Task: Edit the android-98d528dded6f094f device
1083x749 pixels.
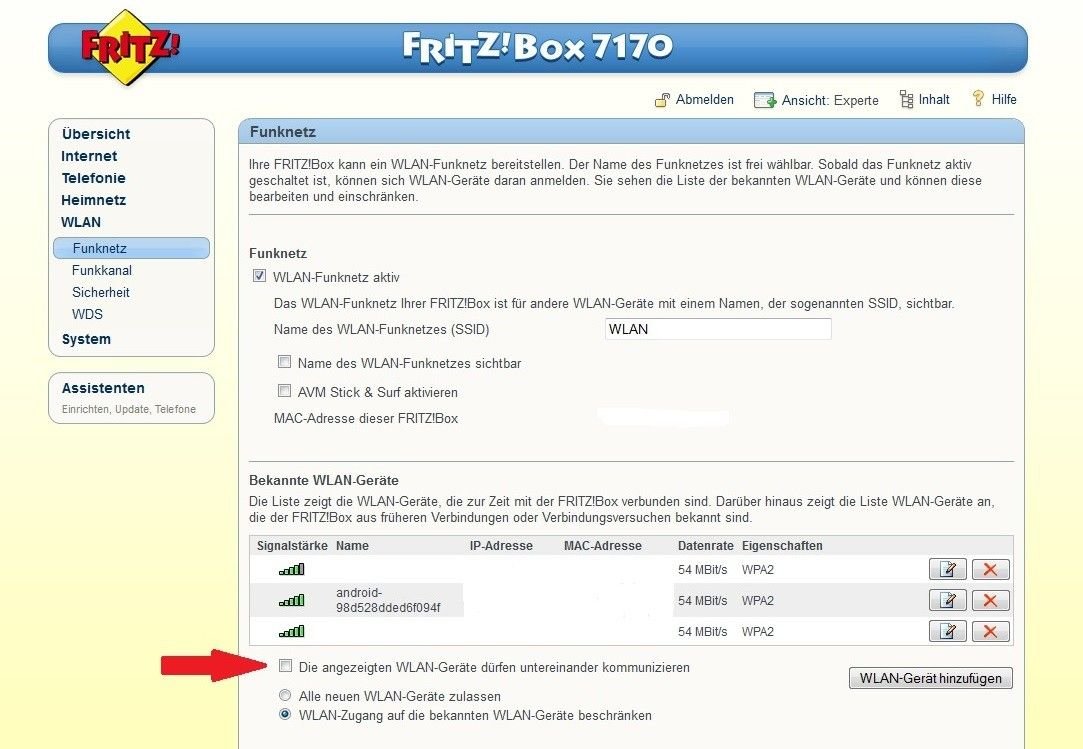Action: pos(948,600)
